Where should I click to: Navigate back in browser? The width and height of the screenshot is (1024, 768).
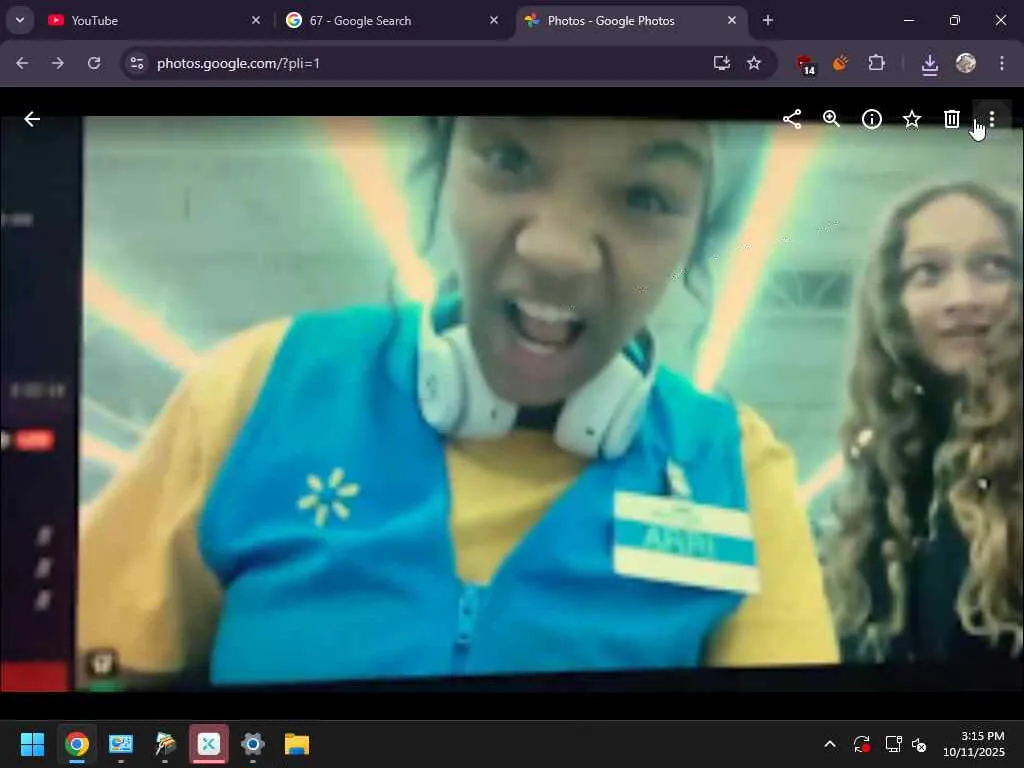pos(22,63)
